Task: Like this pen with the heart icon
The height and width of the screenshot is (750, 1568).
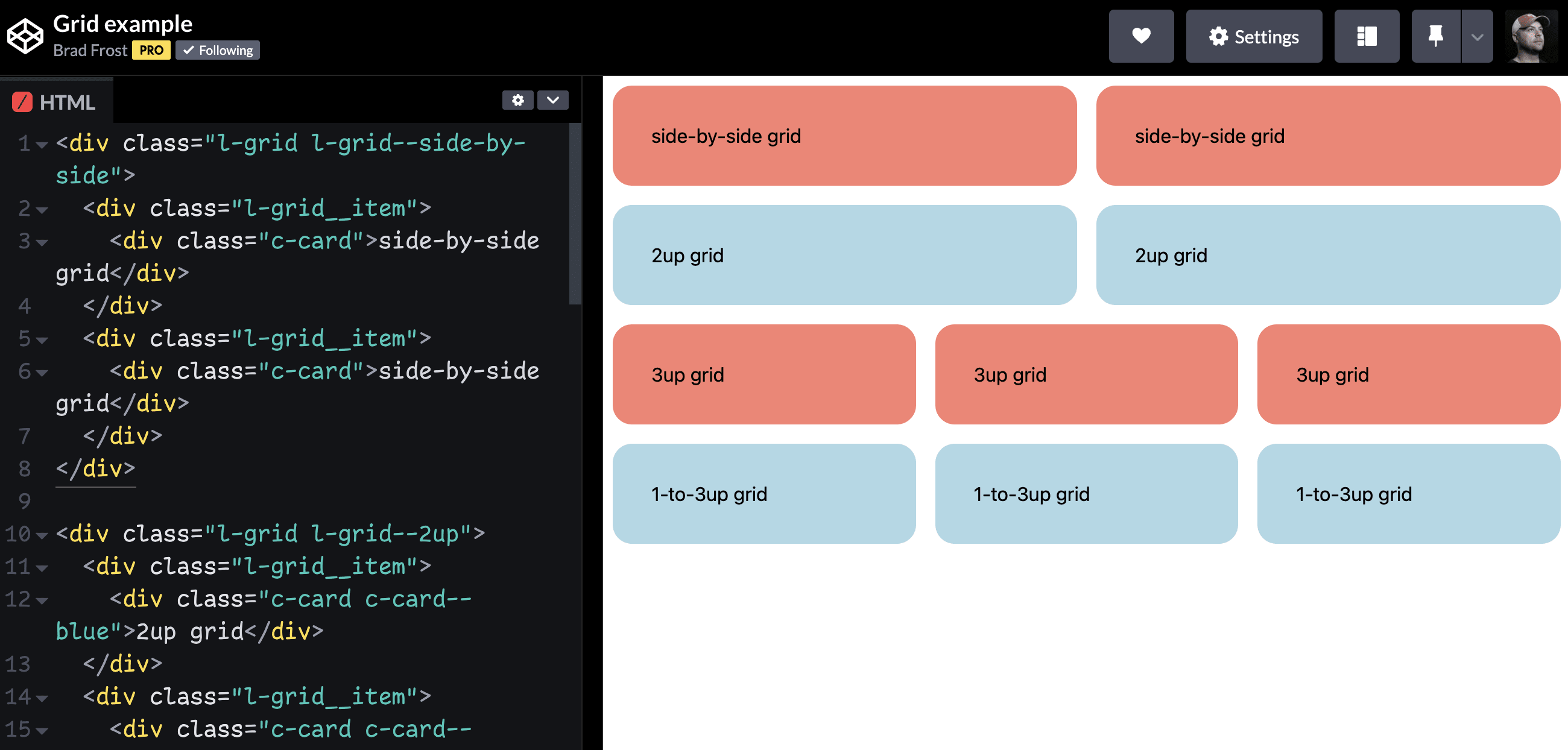Action: [1141, 37]
